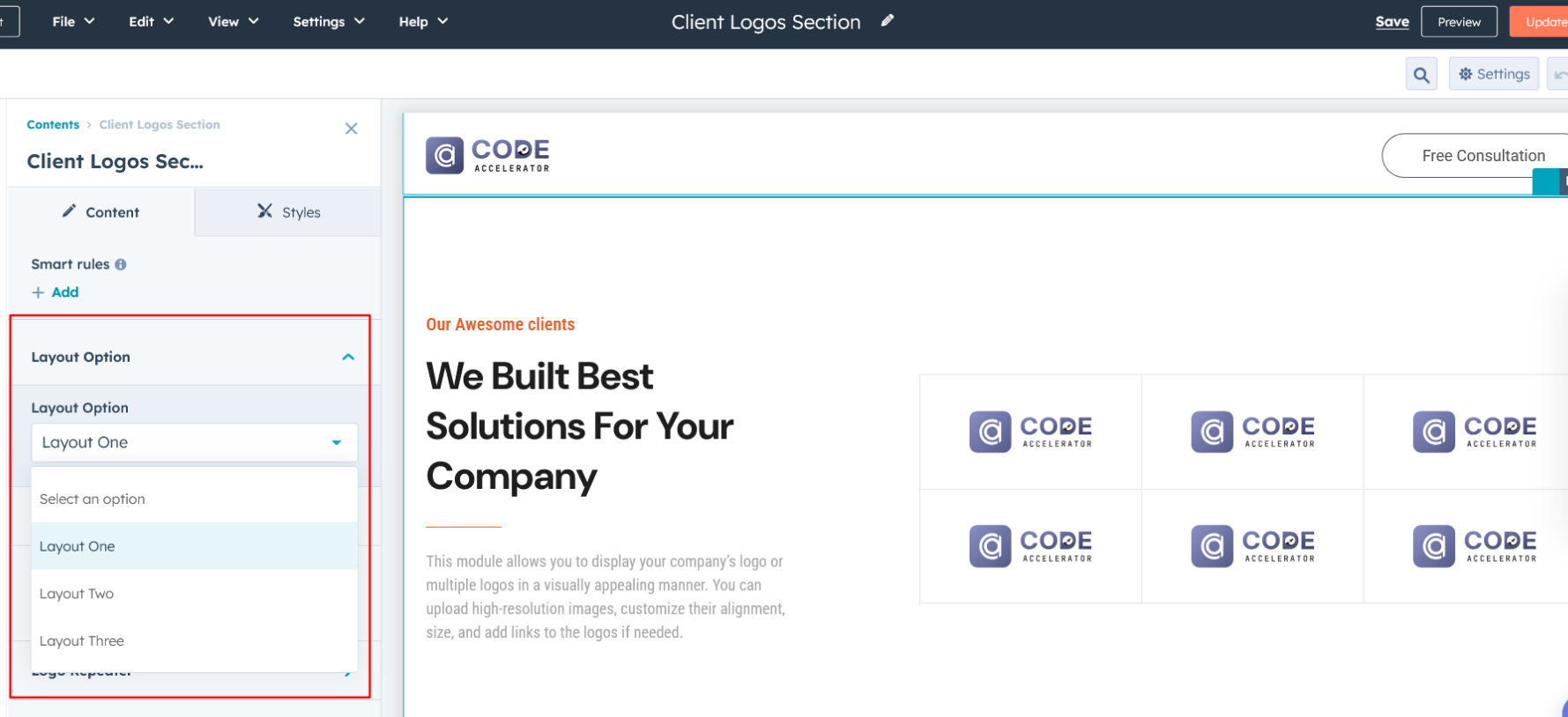Viewport: 1568px width, 717px height.
Task: Click the search magnifier icon
Action: (x=1421, y=75)
